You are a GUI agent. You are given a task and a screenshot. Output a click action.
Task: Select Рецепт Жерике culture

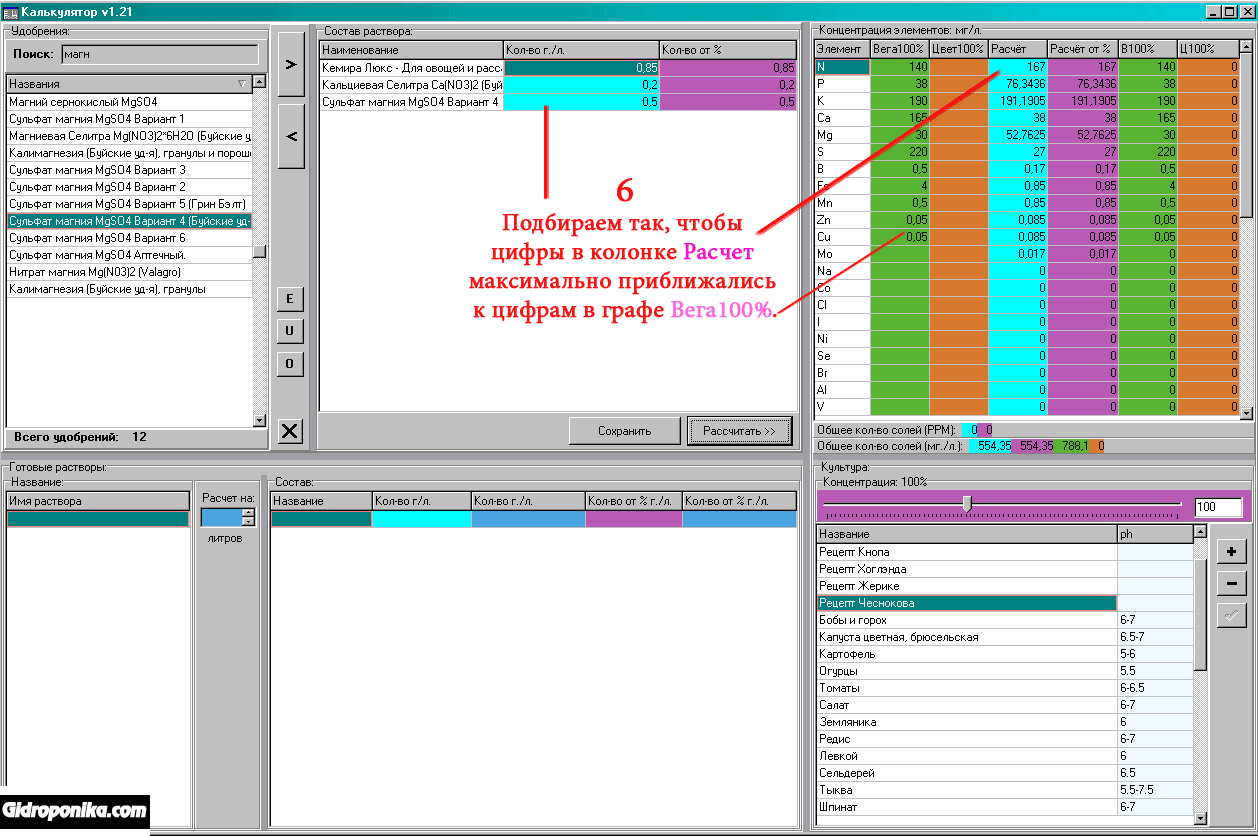coord(966,586)
